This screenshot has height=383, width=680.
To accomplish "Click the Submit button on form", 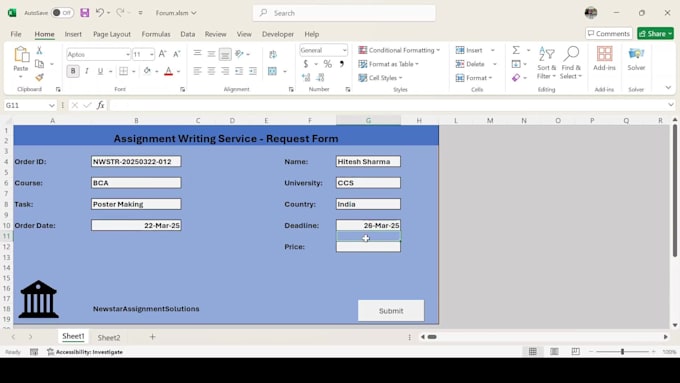I will coord(391,311).
